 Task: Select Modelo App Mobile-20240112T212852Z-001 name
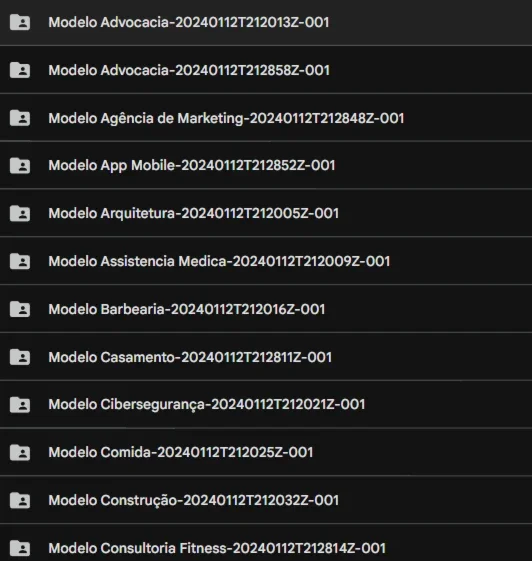tap(192, 166)
